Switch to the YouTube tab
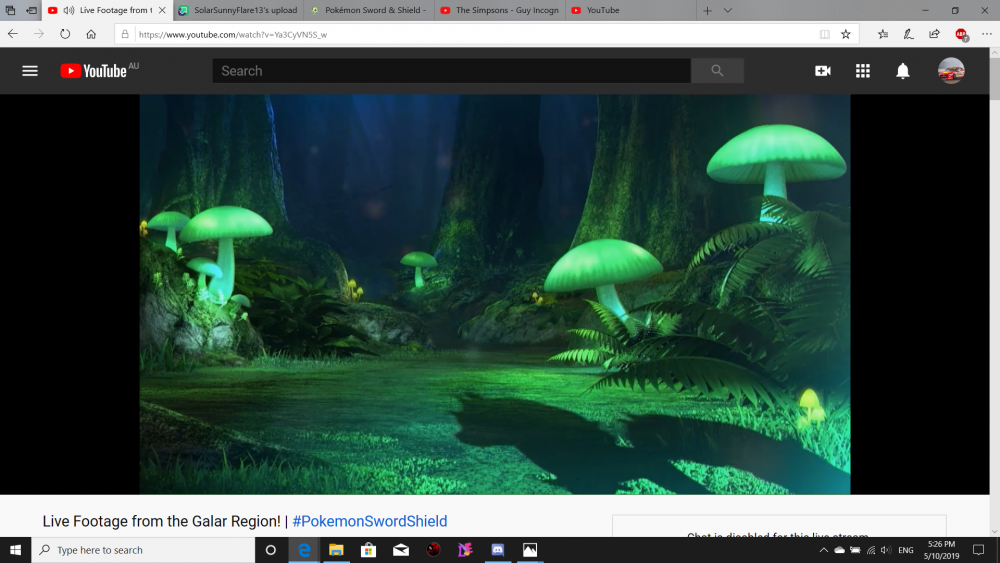The width and height of the screenshot is (1000, 563). point(630,10)
